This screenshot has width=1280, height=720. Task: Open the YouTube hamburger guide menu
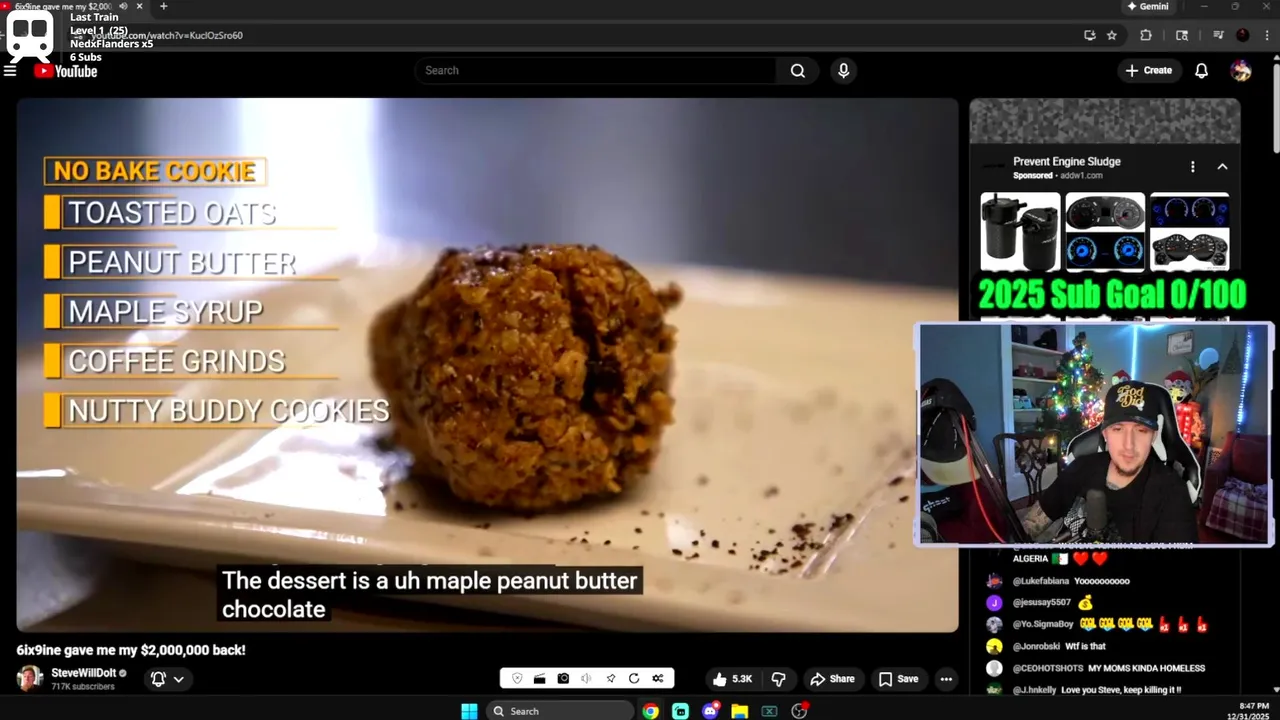10,71
